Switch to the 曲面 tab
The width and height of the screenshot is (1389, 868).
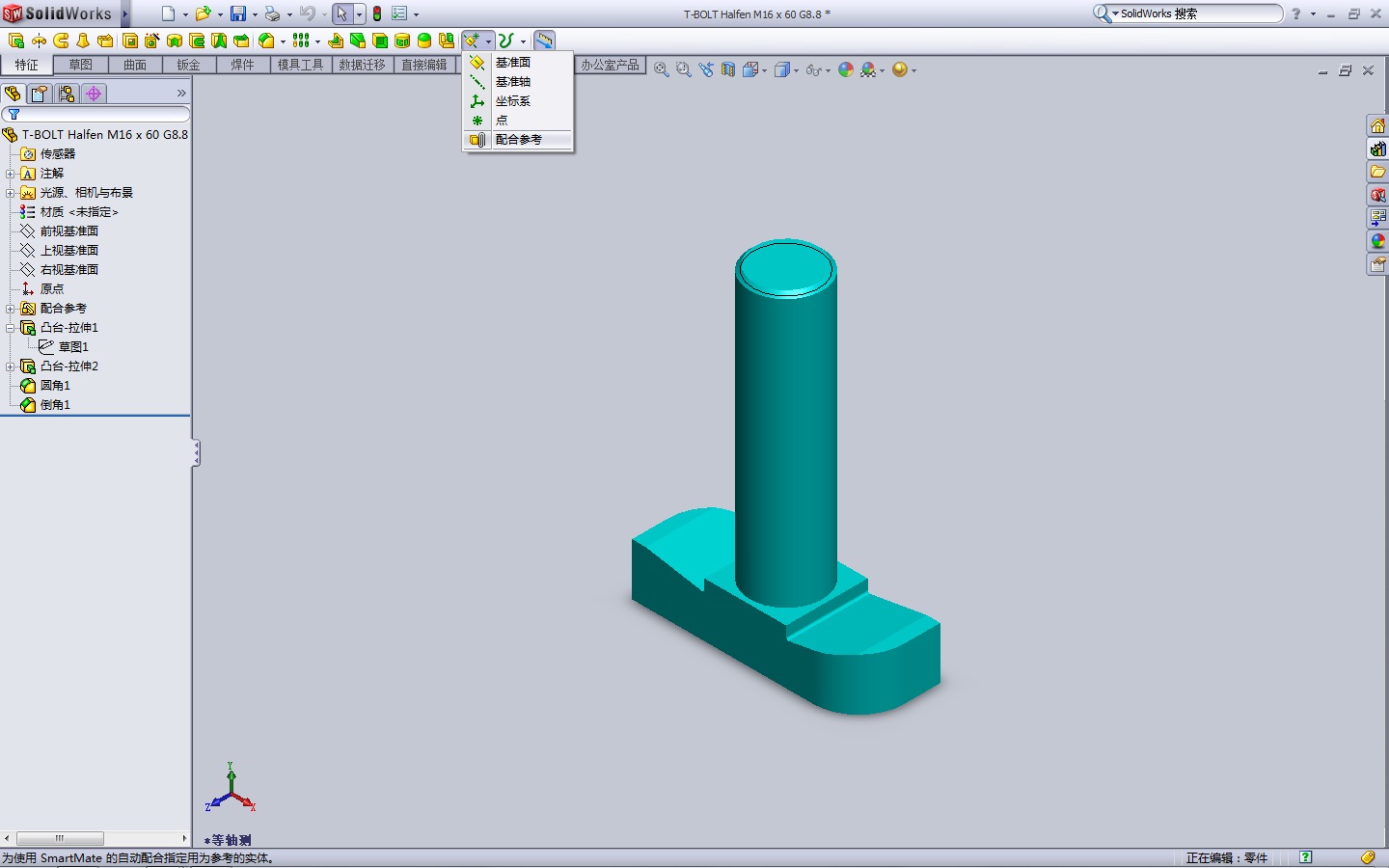tap(135, 65)
